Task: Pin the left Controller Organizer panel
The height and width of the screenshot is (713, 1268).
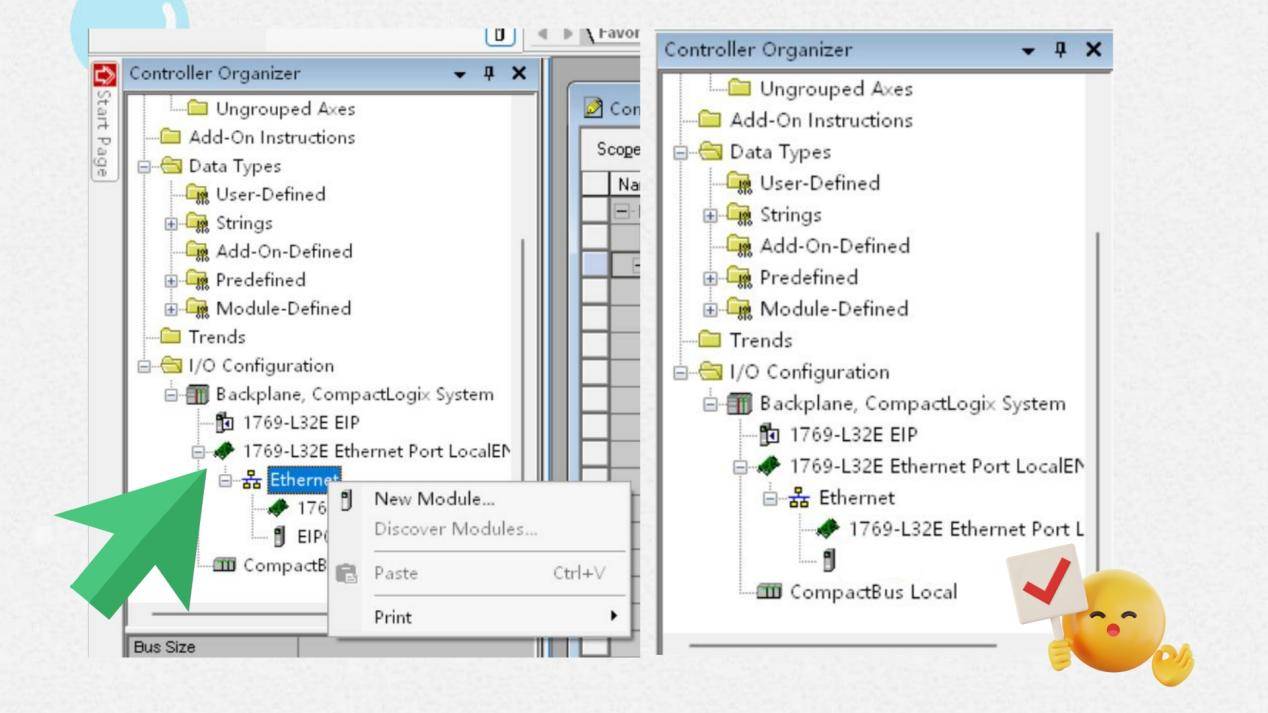Action: (x=489, y=74)
